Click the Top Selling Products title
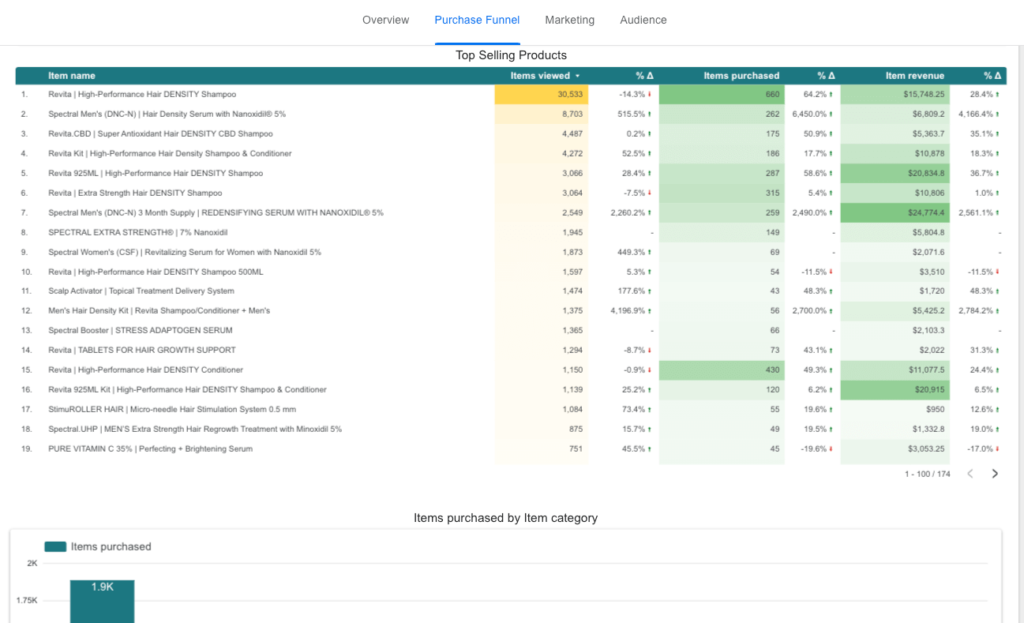Screen dimensions: 1024x623 coord(511,56)
